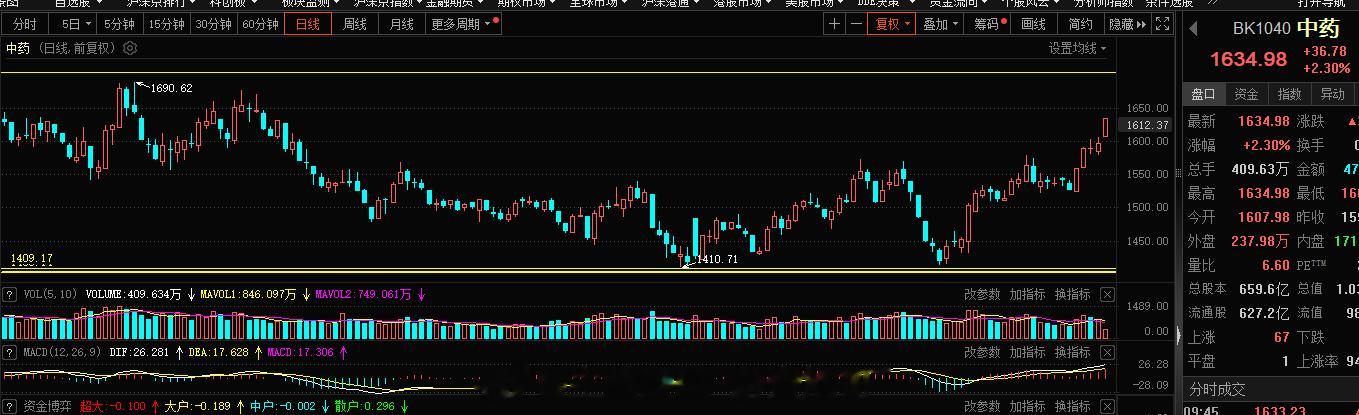Click the MAVOL2:749.061万 value
The width and height of the screenshot is (1359, 415).
tap(364, 295)
